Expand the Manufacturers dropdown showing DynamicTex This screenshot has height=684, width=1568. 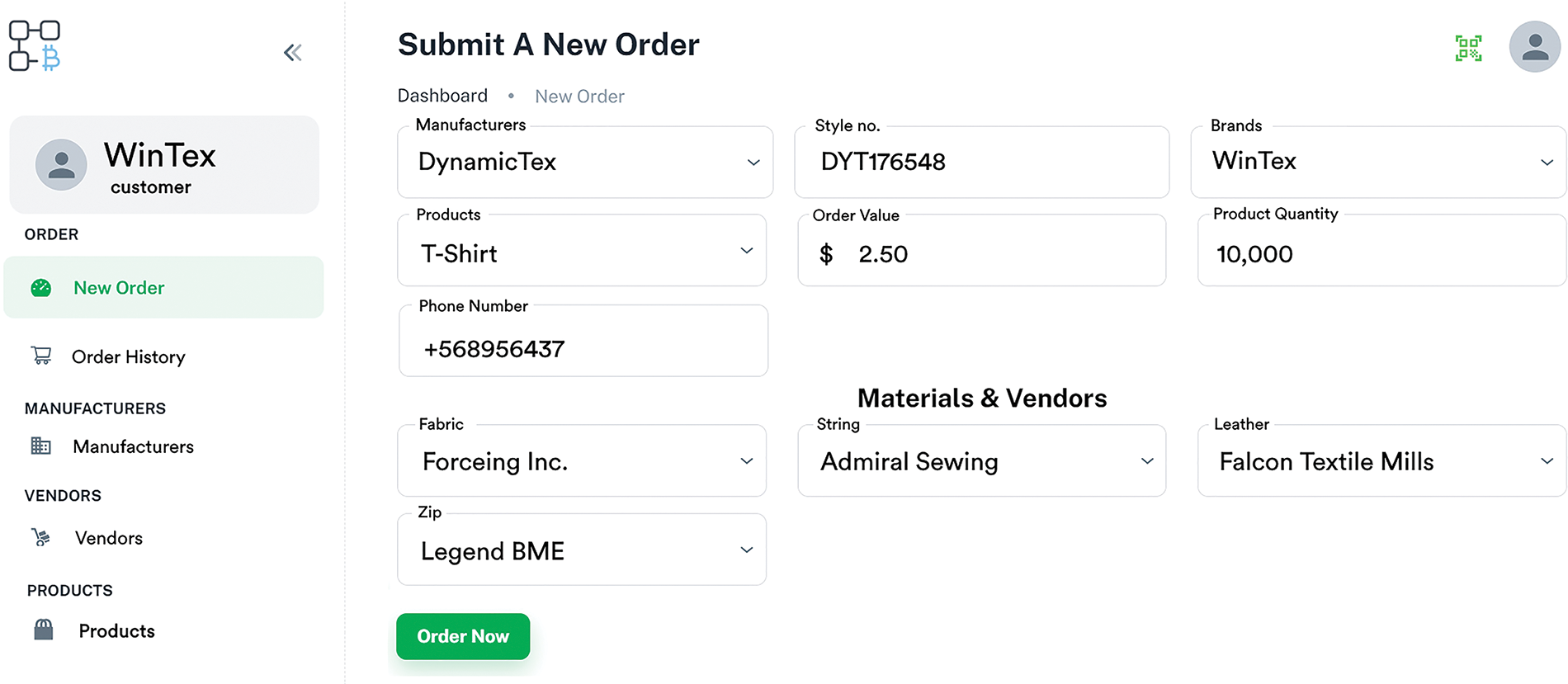click(x=585, y=162)
